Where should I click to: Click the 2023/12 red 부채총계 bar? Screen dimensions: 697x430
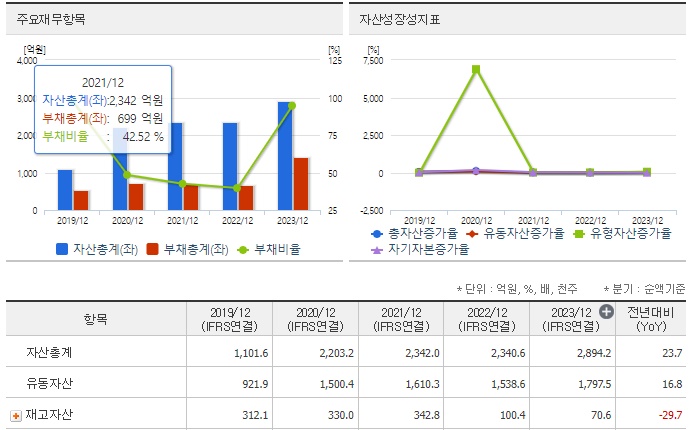301,184
